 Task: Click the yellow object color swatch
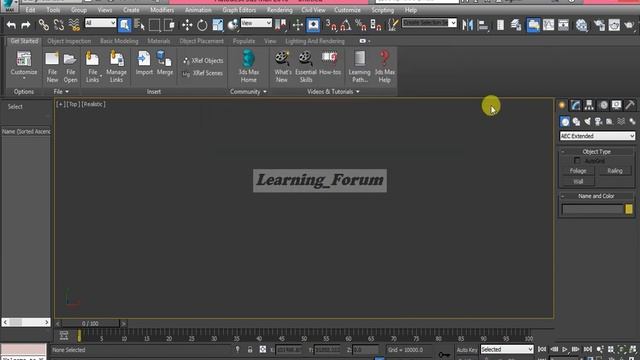point(629,209)
